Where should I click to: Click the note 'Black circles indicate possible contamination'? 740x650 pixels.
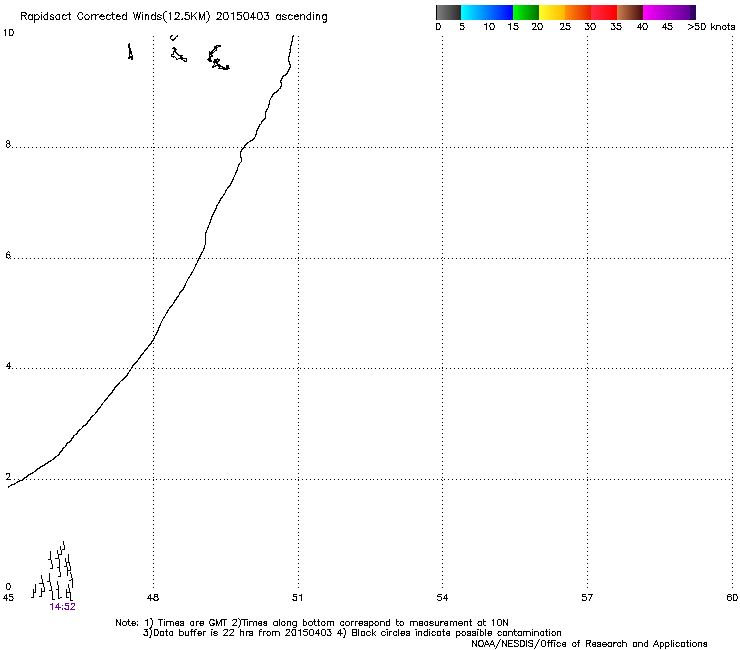[x=456, y=633]
